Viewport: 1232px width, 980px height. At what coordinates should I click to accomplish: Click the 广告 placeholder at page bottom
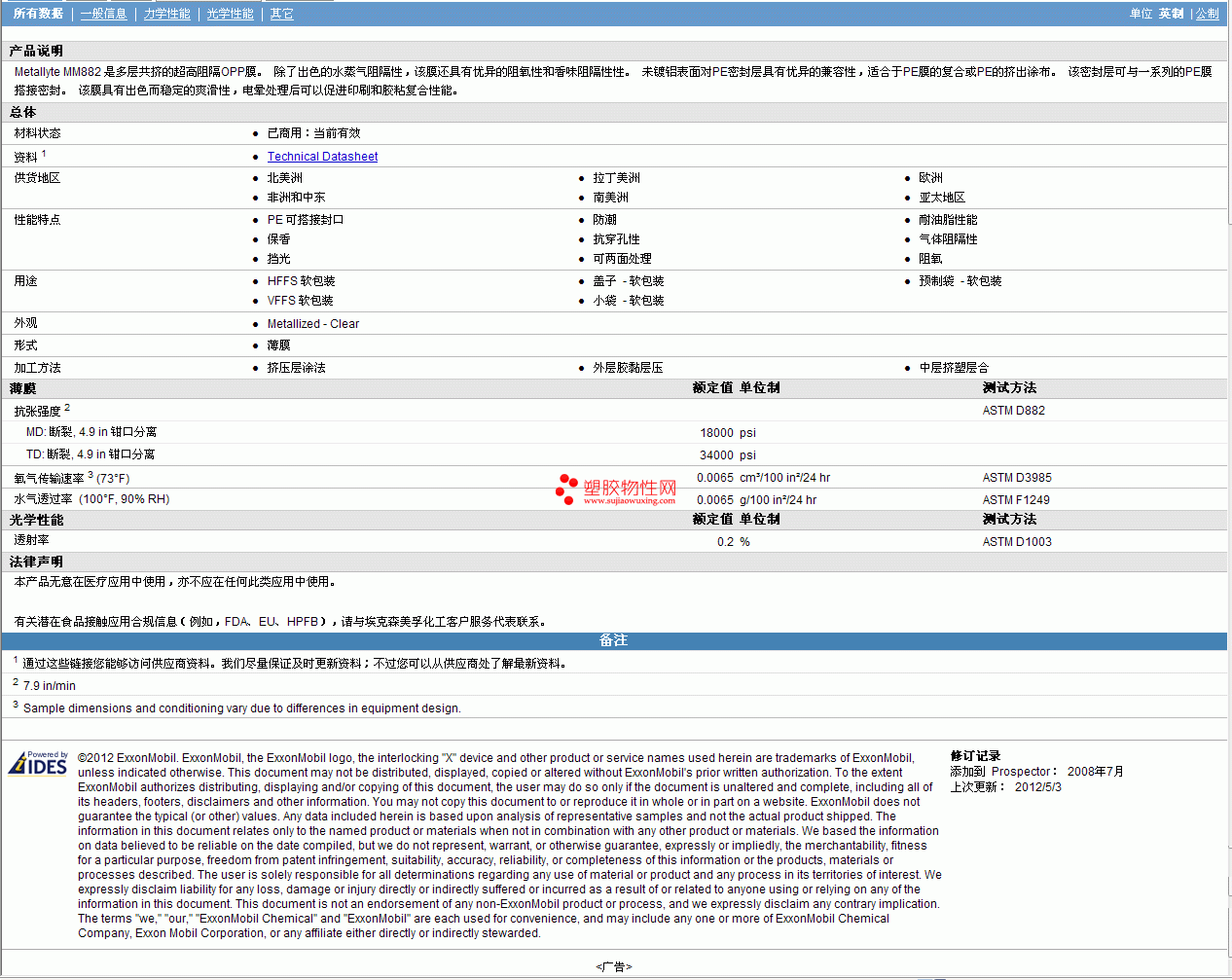tap(613, 966)
